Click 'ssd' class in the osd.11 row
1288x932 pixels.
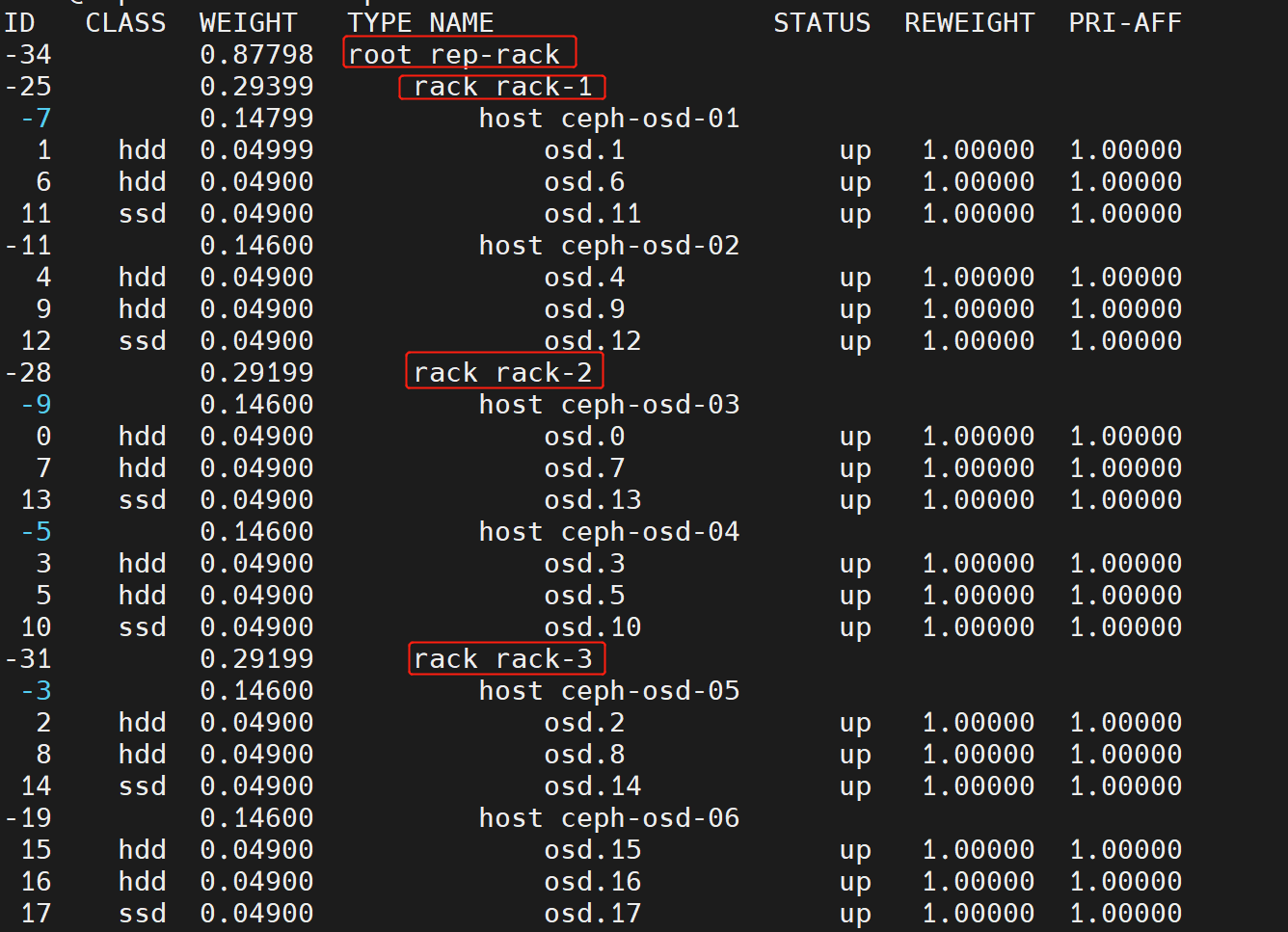[142, 214]
